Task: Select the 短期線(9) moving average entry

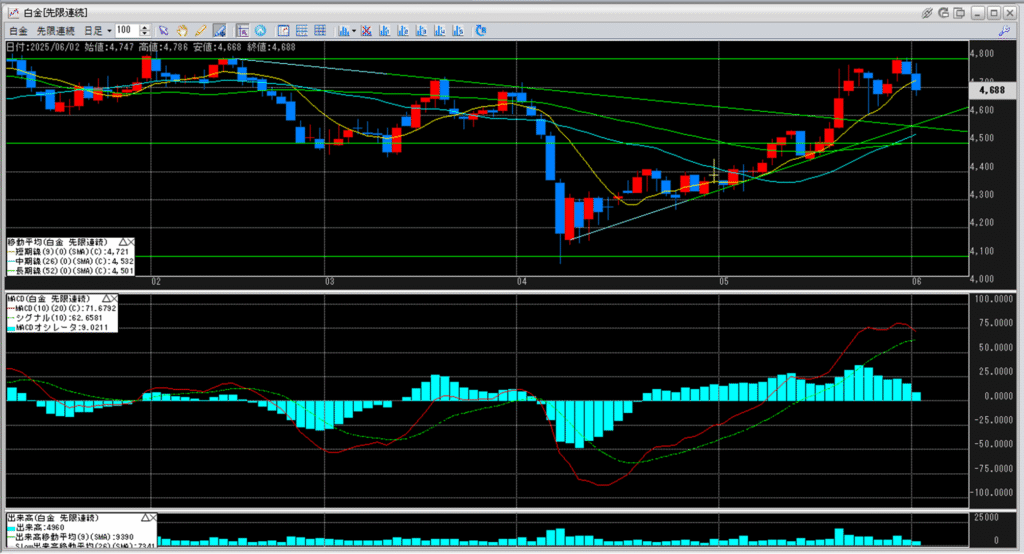Action: click(x=69, y=252)
